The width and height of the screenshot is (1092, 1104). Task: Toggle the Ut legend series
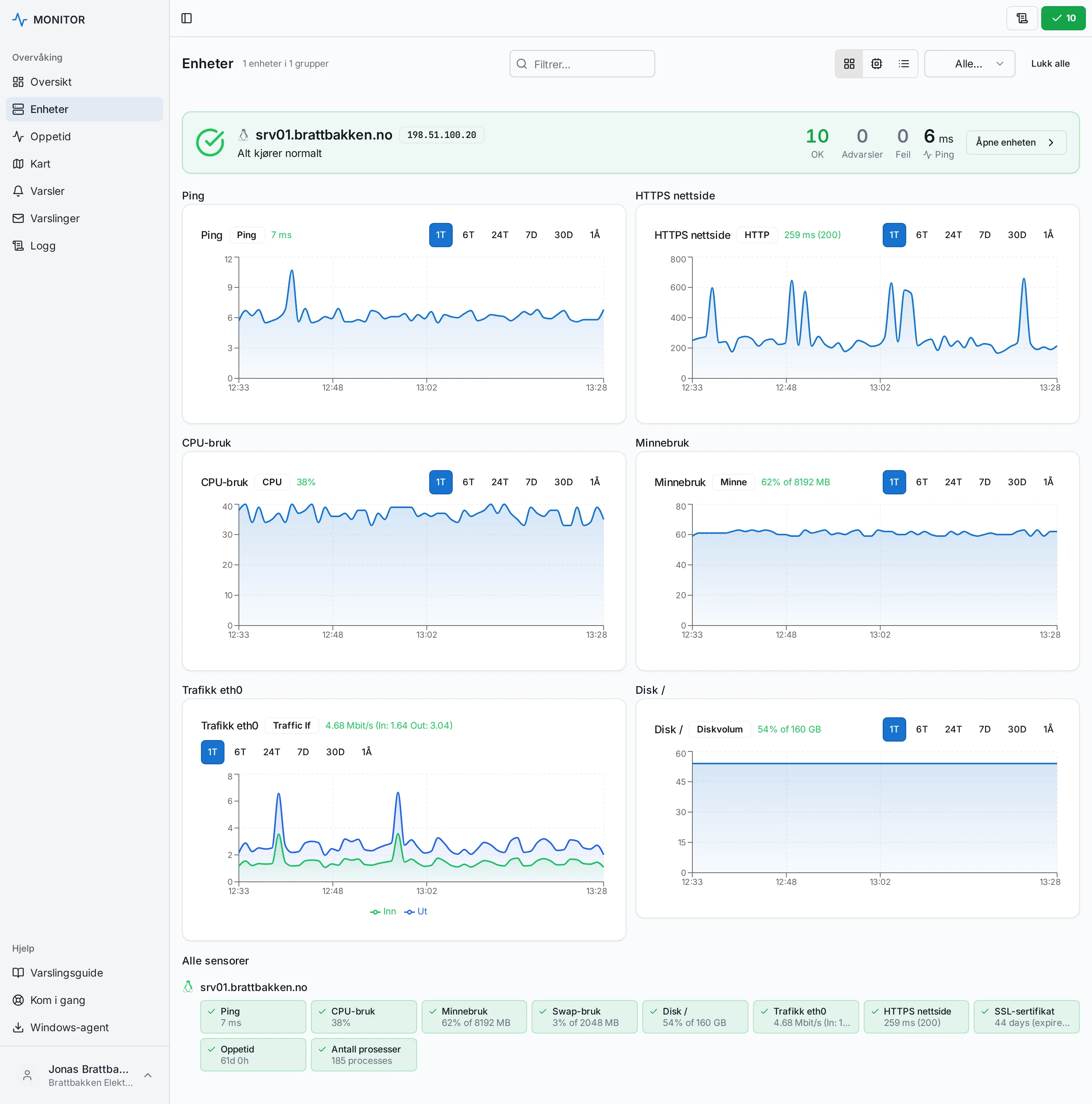(x=416, y=911)
